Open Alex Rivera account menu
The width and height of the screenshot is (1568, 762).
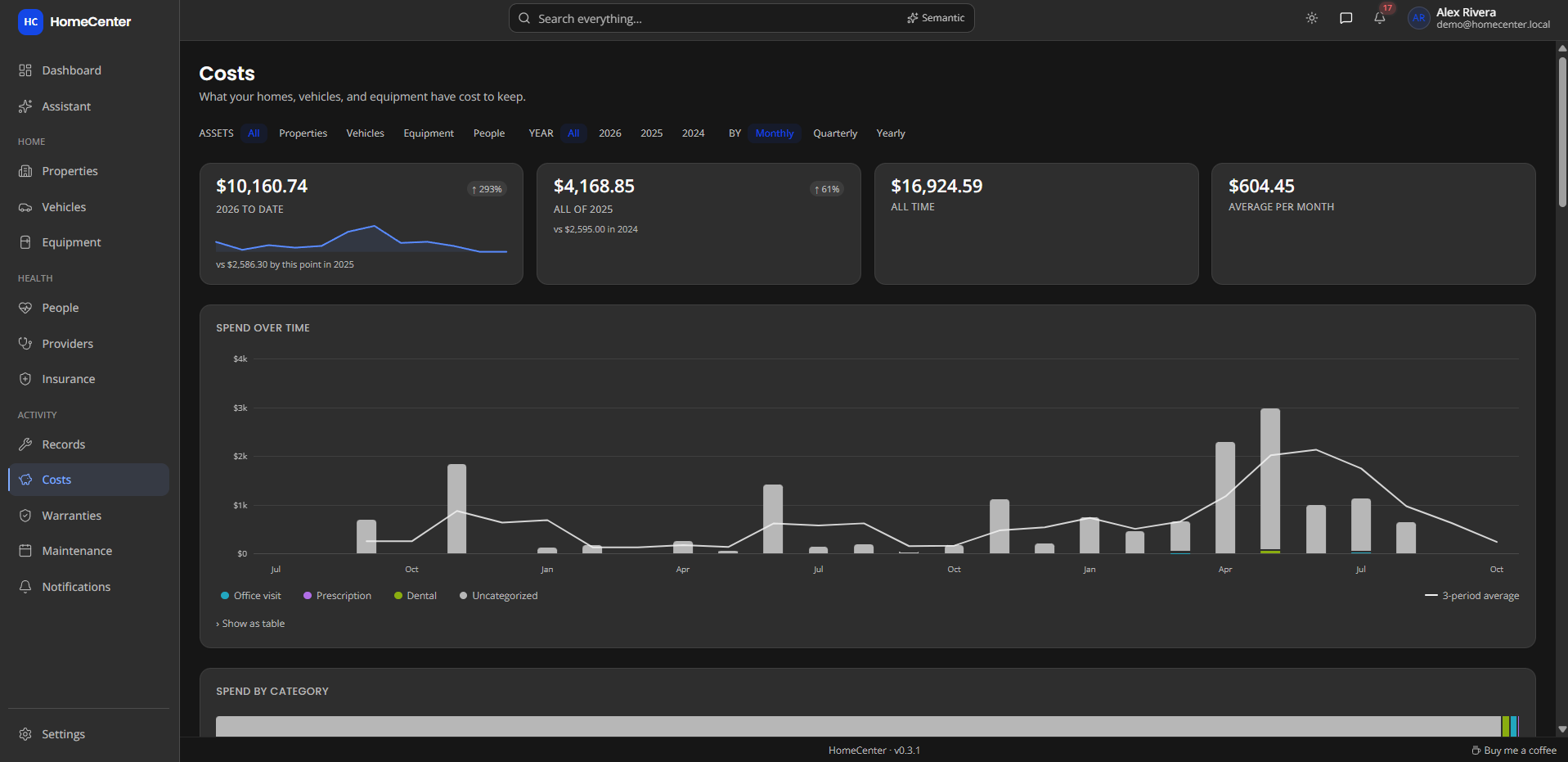(x=1480, y=18)
